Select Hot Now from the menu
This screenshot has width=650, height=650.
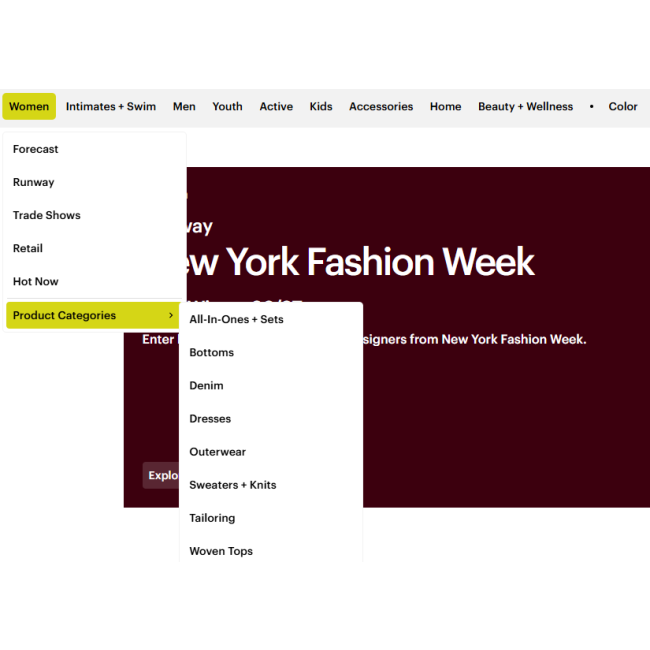pyautogui.click(x=95, y=281)
